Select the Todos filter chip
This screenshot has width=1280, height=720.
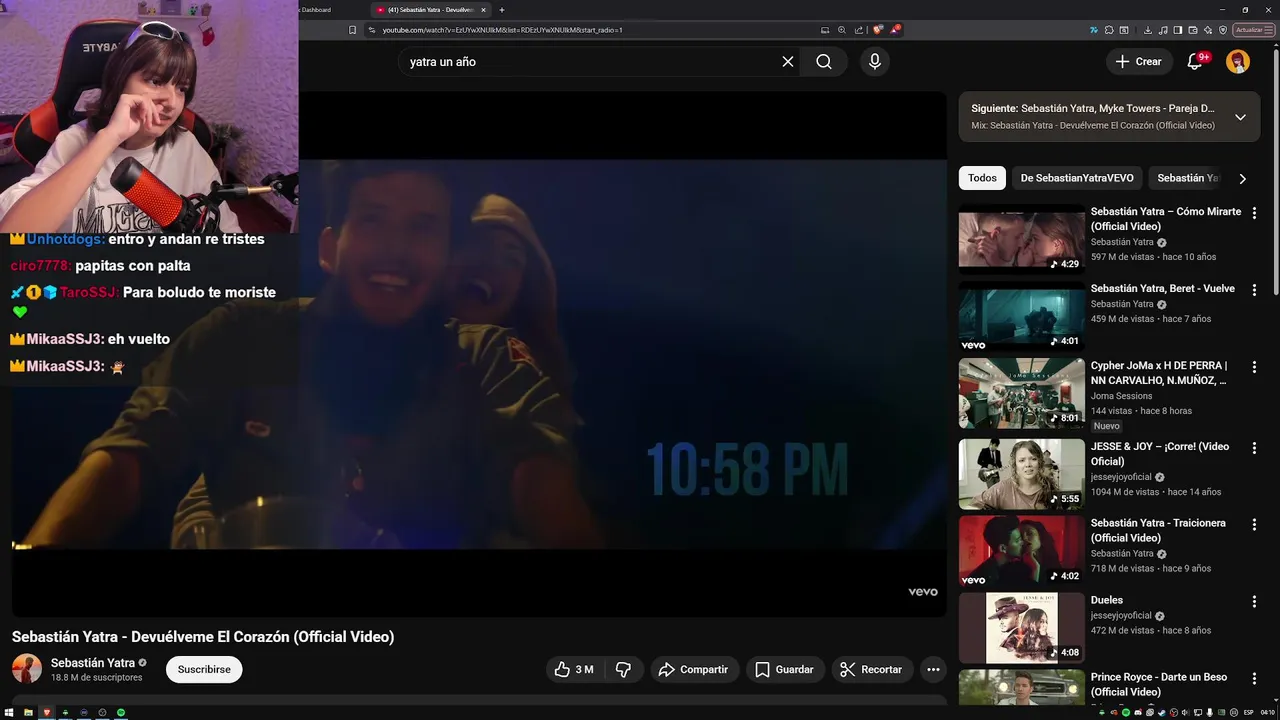(x=982, y=178)
